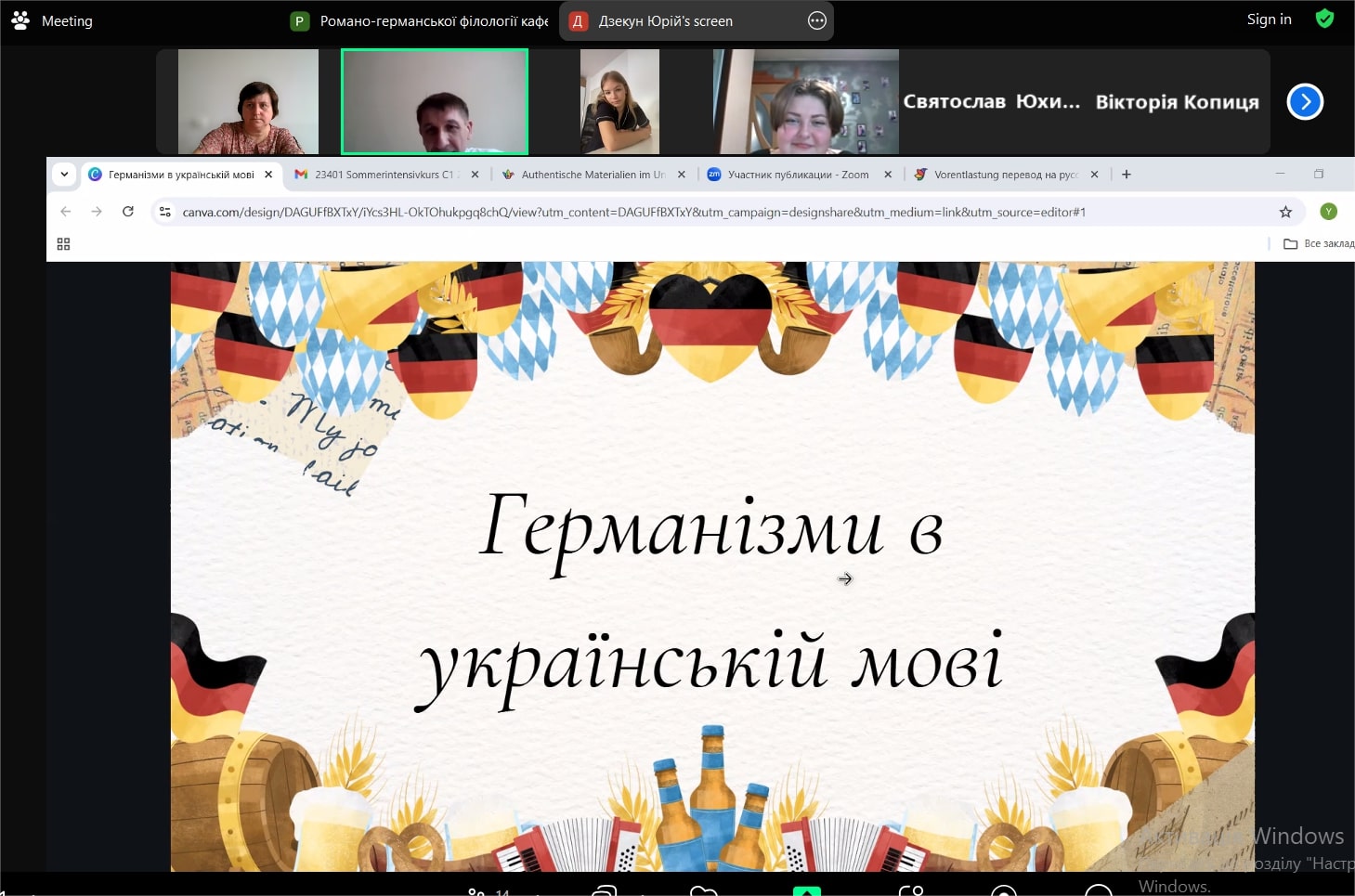The height and width of the screenshot is (896, 1355).
Task: Close the Германізми в українській мові tab
Action: click(x=268, y=175)
